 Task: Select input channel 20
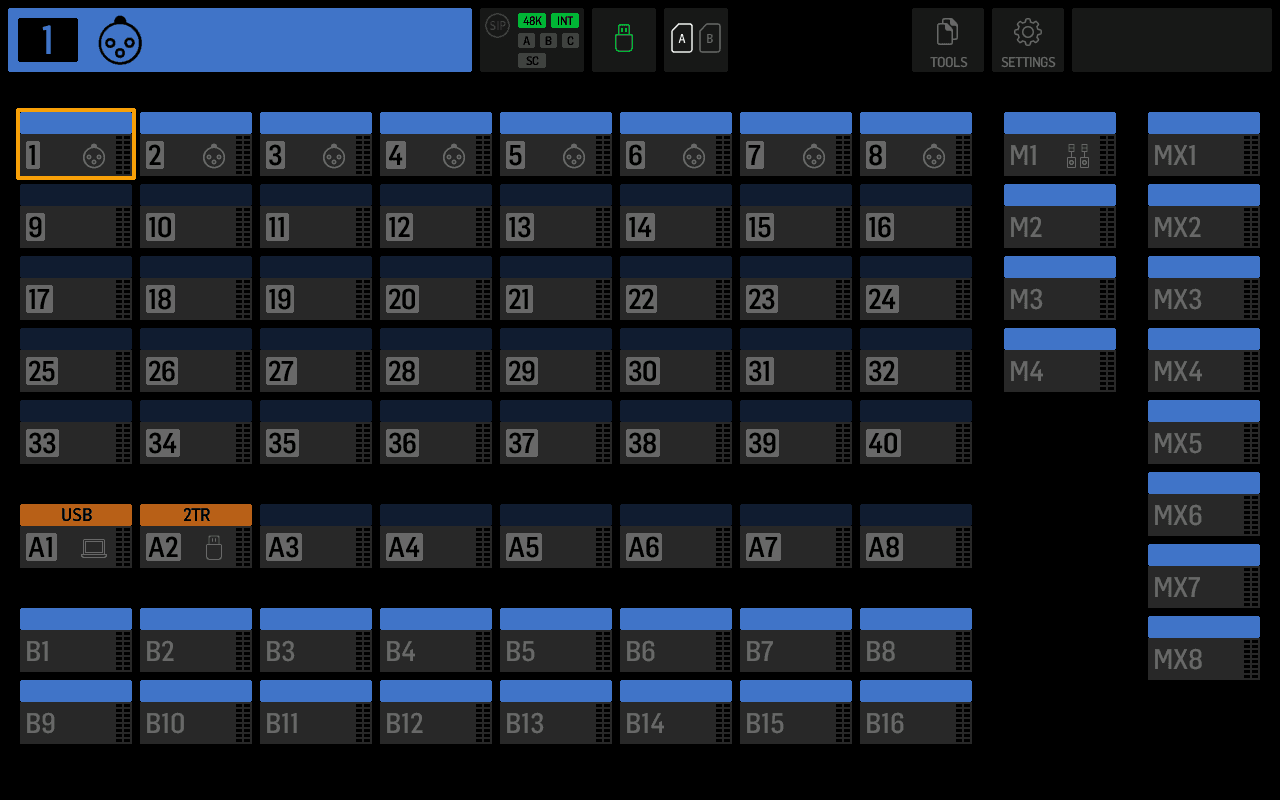point(436,288)
